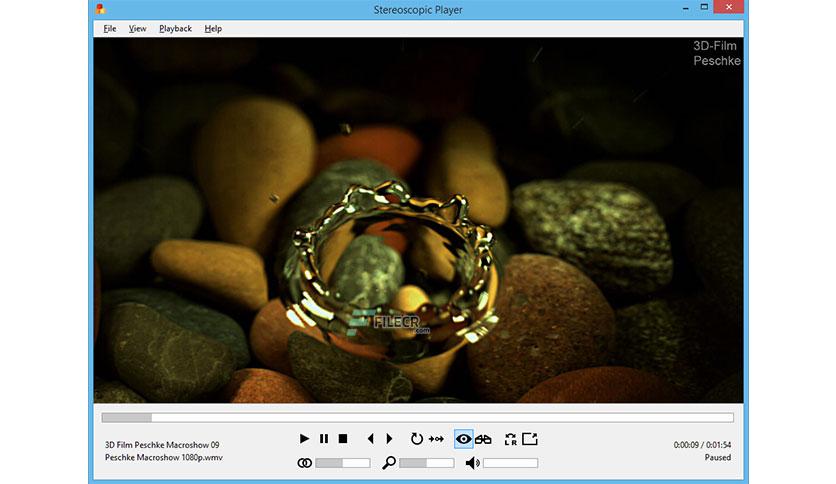Click the skip-forward arrows icon
The image size is (836, 484).
point(436,439)
